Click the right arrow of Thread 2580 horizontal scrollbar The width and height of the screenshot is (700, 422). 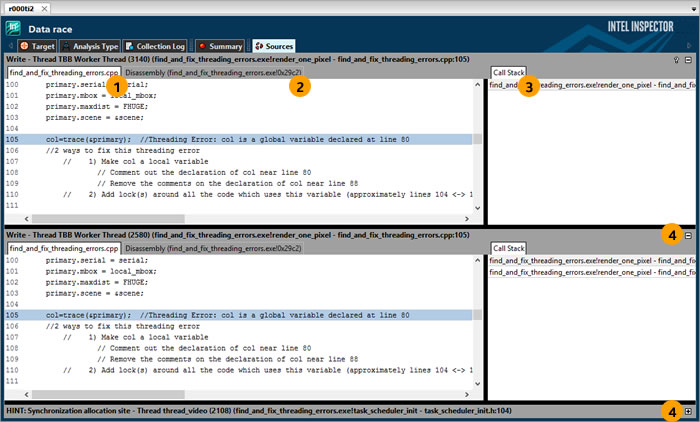467,395
